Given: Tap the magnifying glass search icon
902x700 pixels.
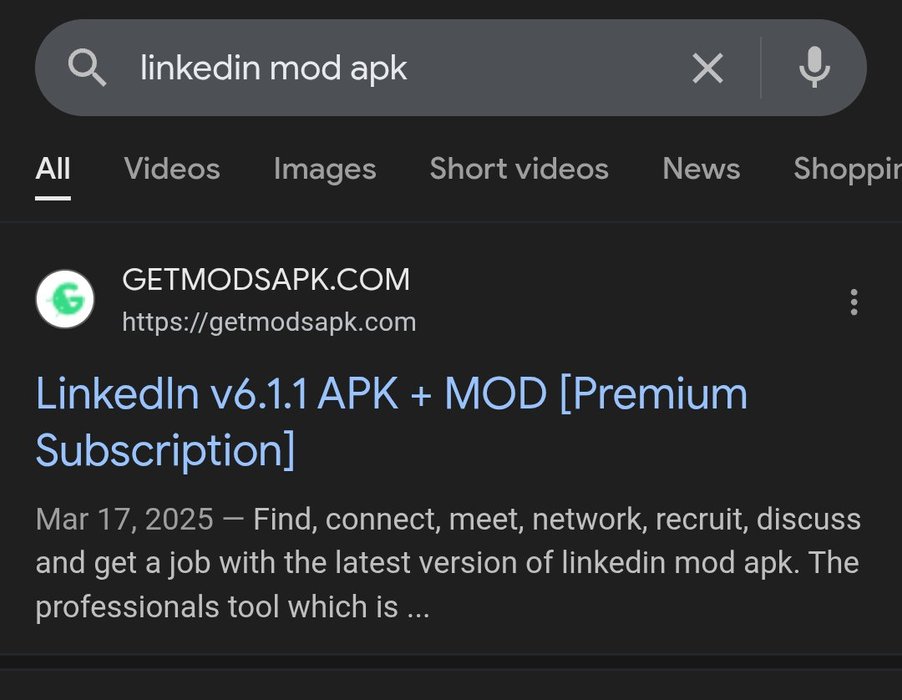Looking at the screenshot, I should click(x=87, y=67).
